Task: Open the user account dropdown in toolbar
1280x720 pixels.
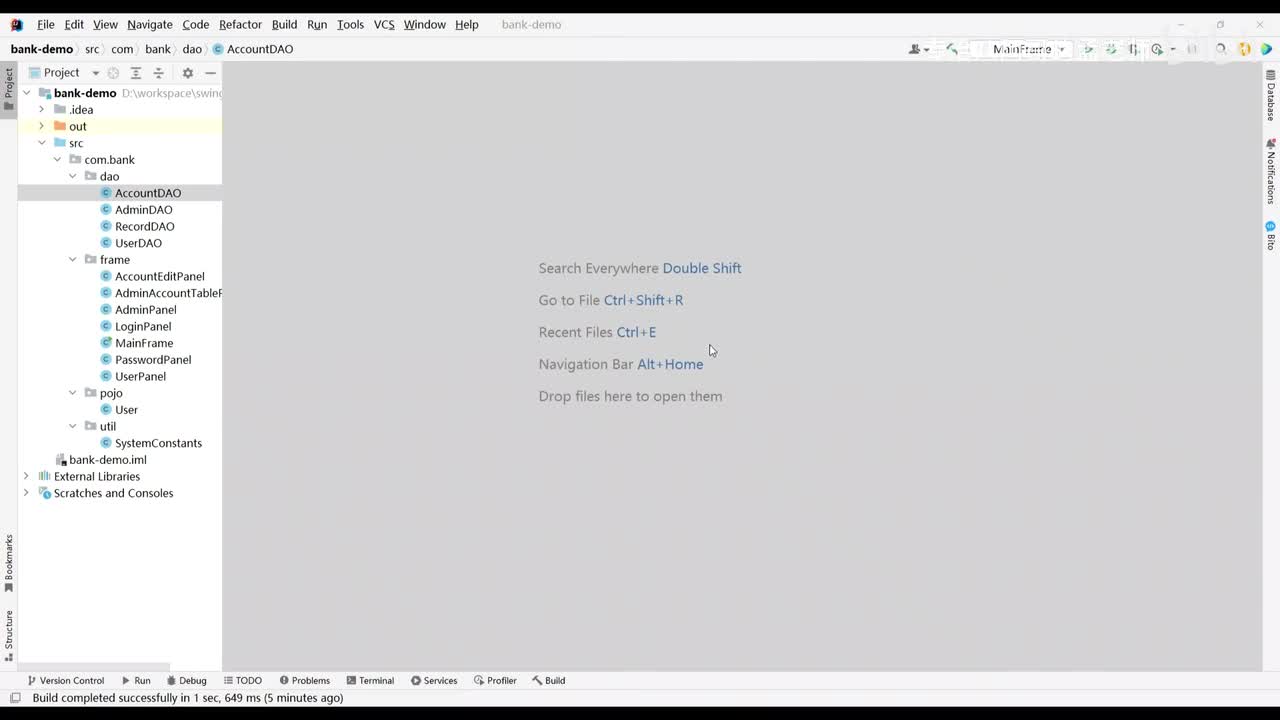Action: pos(919,49)
